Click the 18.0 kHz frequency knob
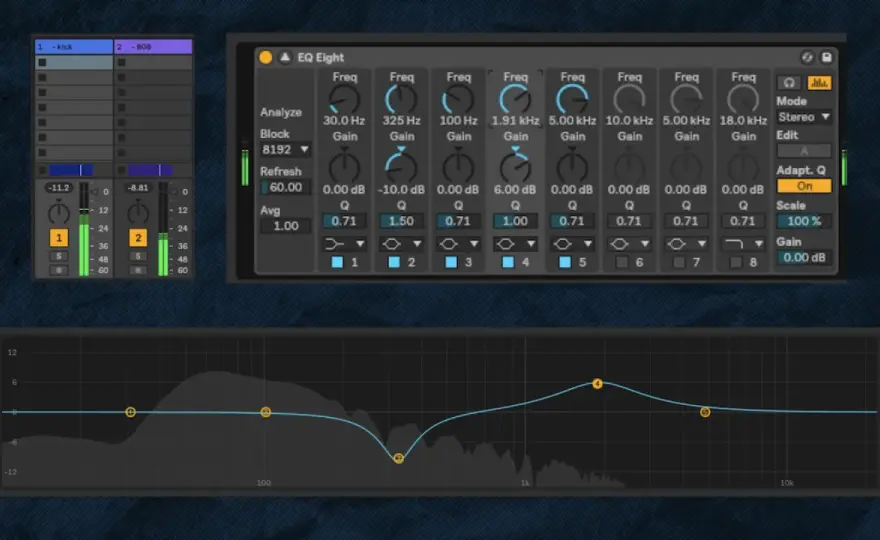Image resolution: width=880 pixels, height=540 pixels. click(743, 99)
